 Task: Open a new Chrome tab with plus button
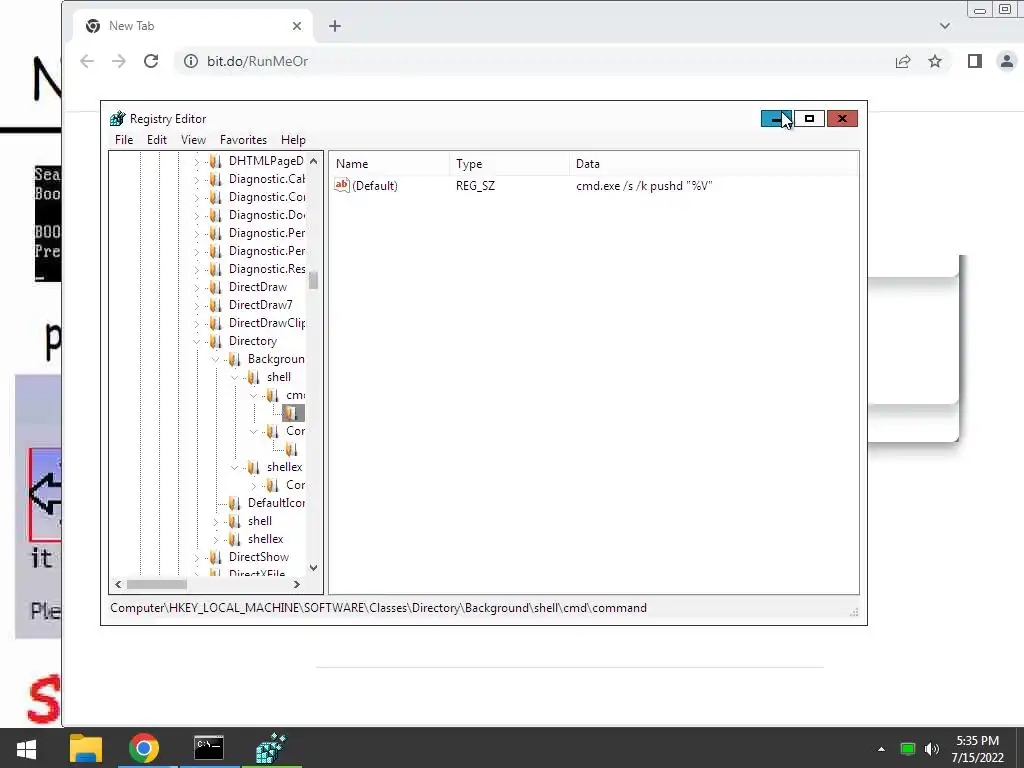tap(335, 26)
